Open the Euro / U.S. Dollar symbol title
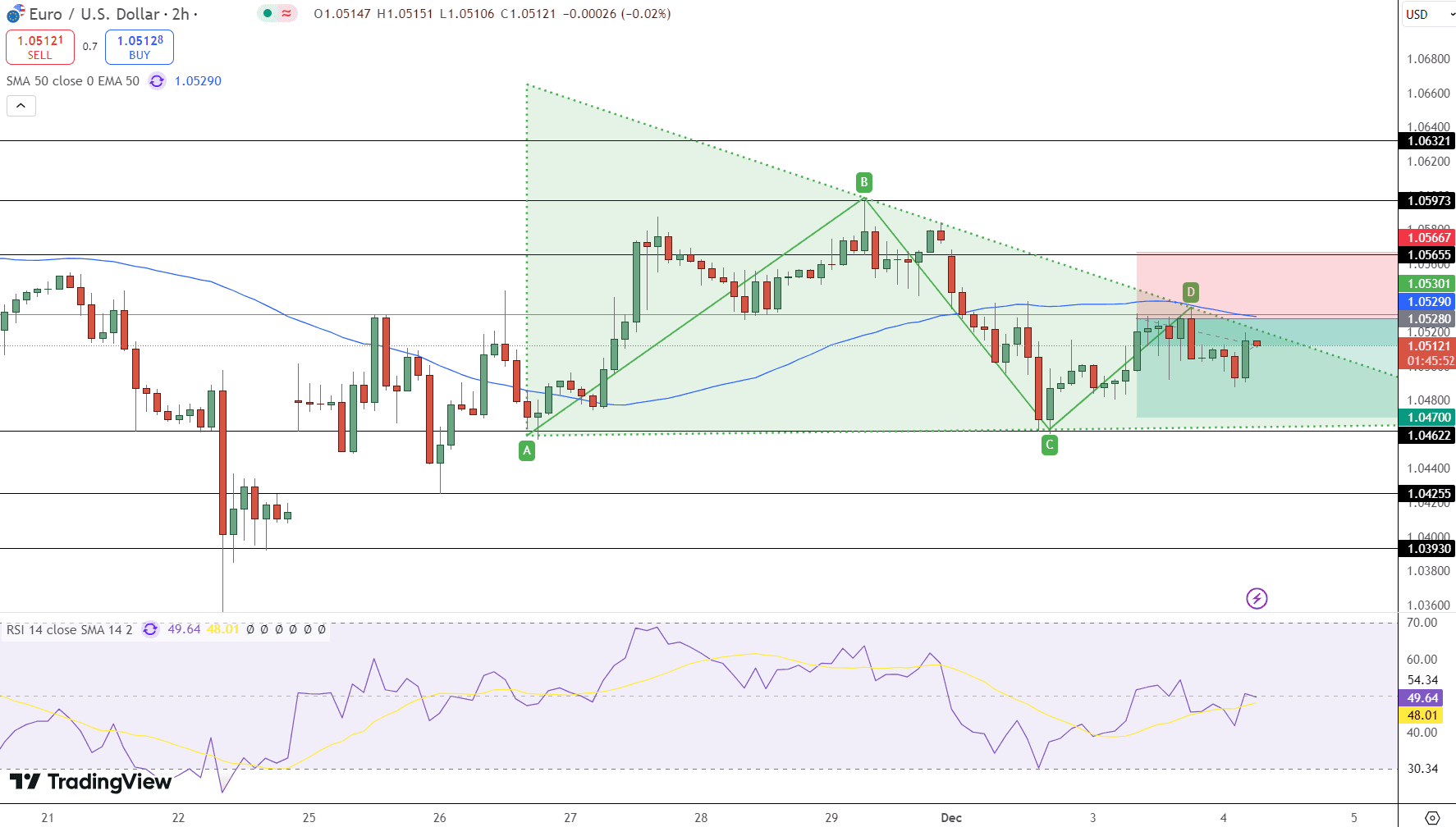The height and width of the screenshot is (827, 1456). click(94, 14)
